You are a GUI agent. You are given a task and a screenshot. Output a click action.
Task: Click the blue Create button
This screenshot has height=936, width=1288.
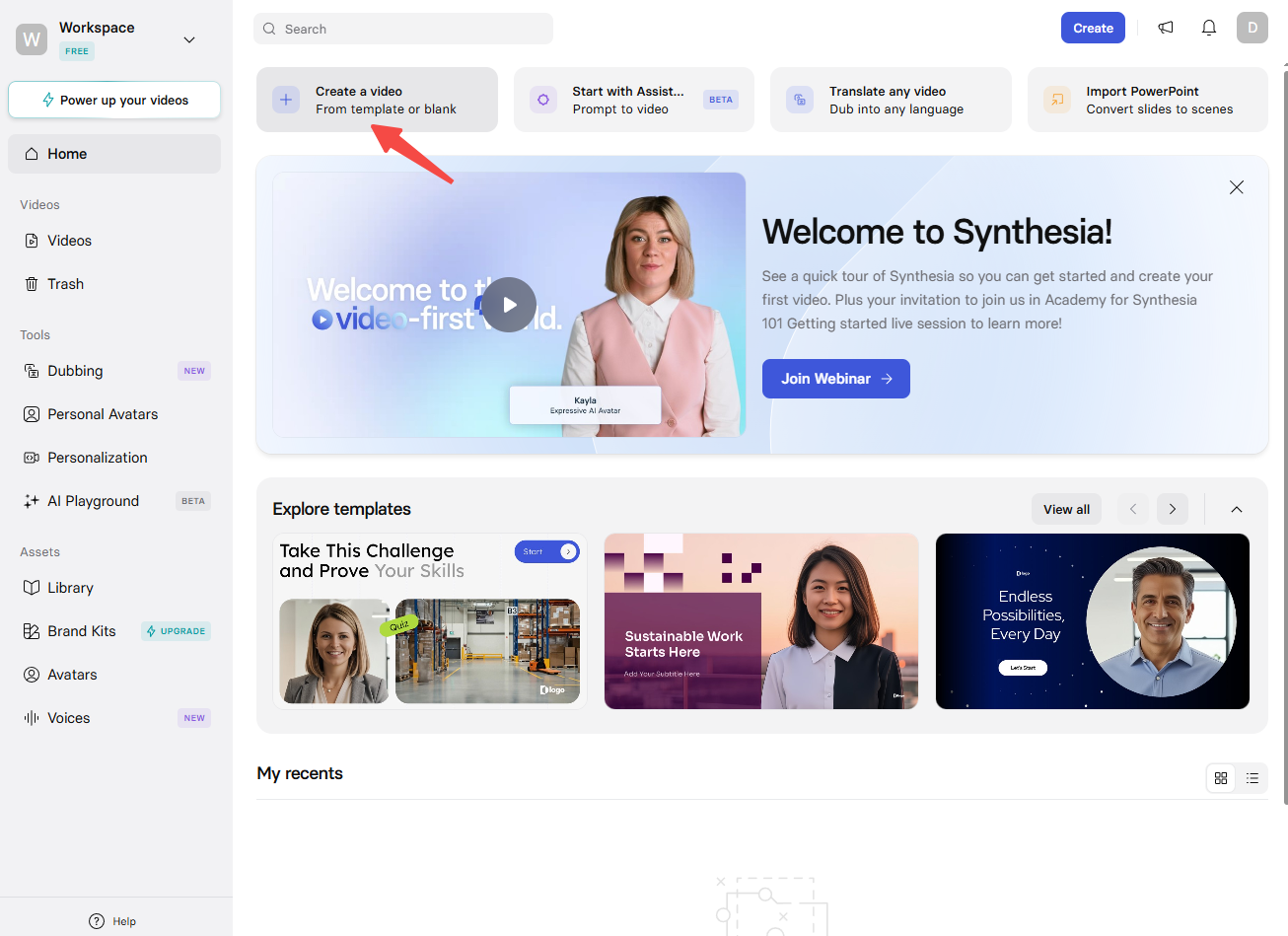pyautogui.click(x=1093, y=28)
